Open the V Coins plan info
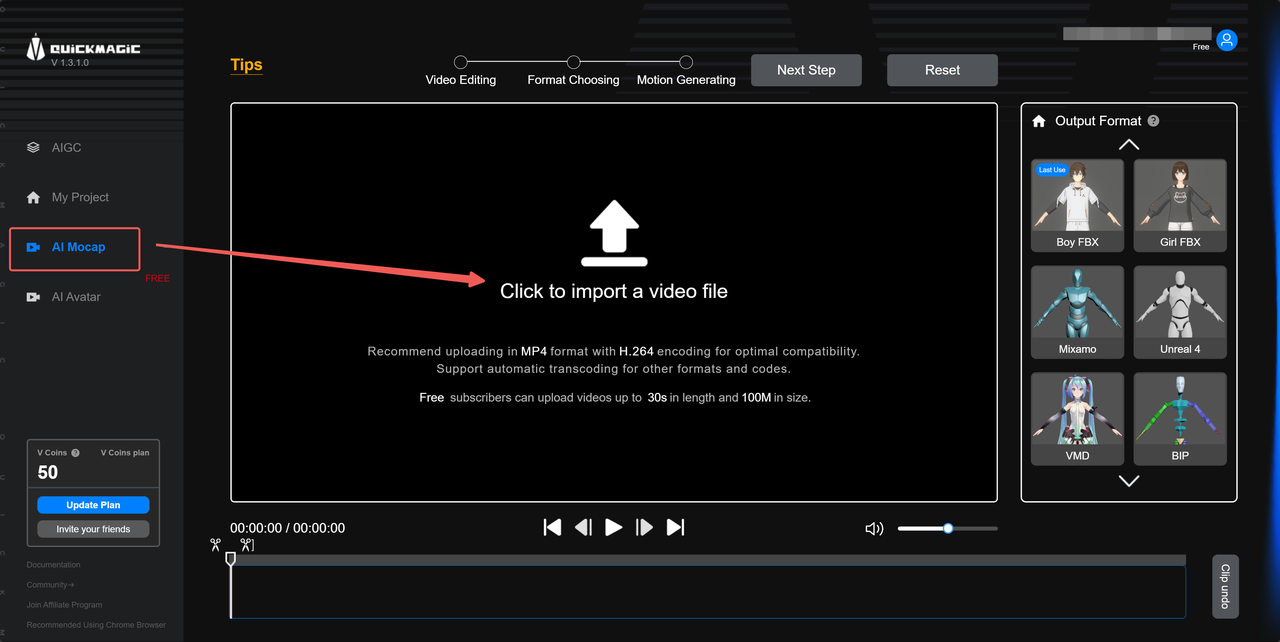The width and height of the screenshot is (1280, 642). tap(124, 452)
